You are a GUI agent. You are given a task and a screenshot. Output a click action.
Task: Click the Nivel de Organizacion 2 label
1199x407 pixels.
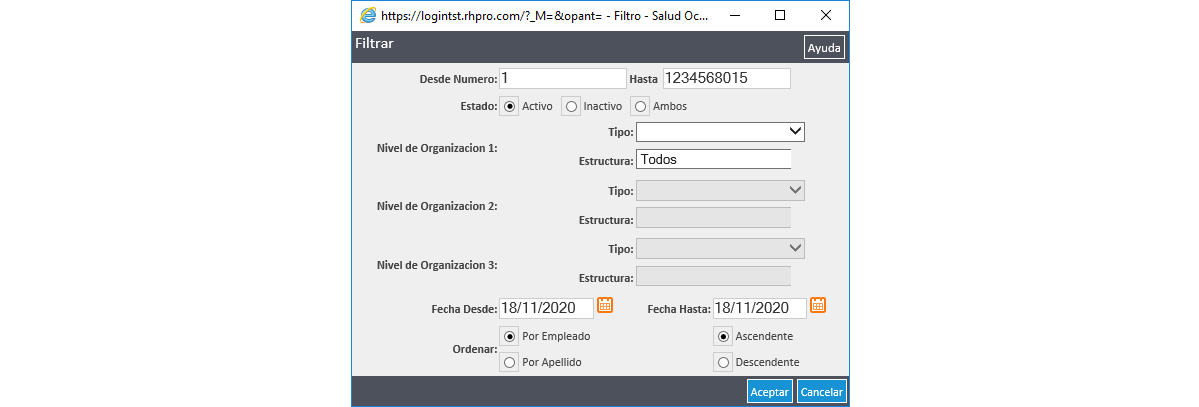437,207
